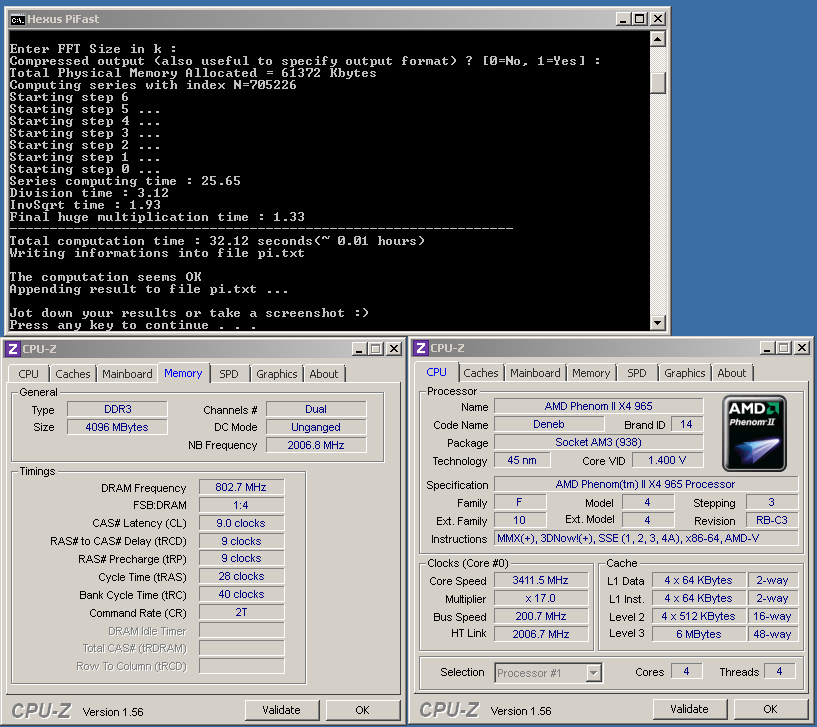
Task: Click the Socket AM3 (938) package field
Action: [598, 442]
